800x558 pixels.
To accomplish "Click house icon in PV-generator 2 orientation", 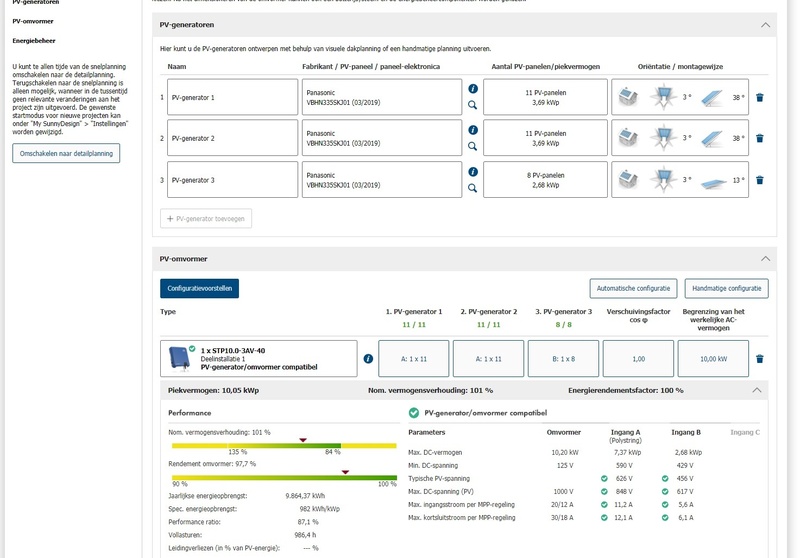I will tap(628, 138).
